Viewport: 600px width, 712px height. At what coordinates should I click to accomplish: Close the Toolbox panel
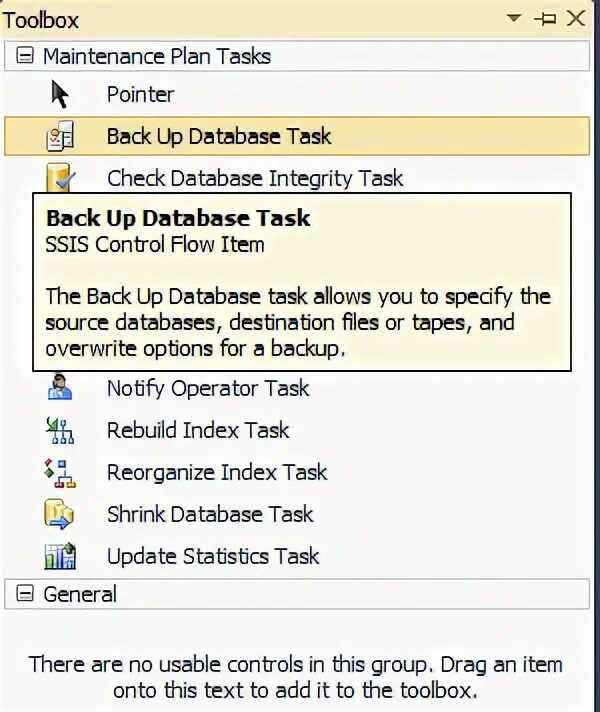click(576, 19)
